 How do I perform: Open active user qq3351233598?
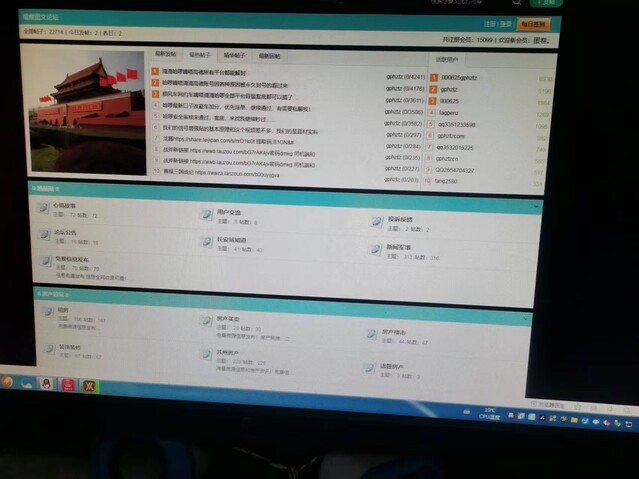click(x=456, y=124)
